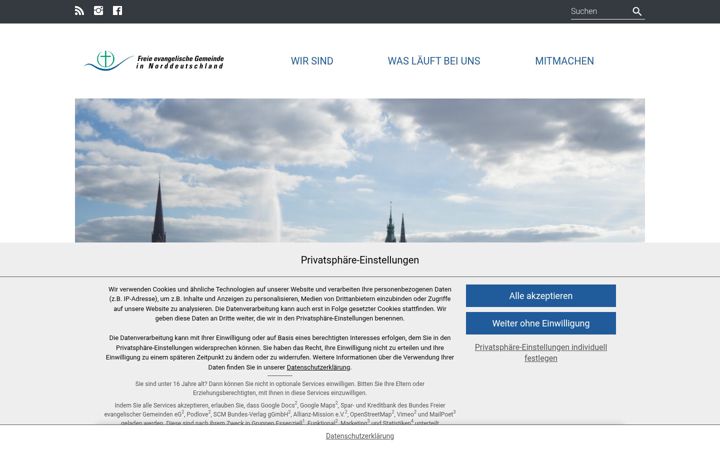Open the MITMACHEN menu
The height and width of the screenshot is (450, 720).
click(564, 61)
